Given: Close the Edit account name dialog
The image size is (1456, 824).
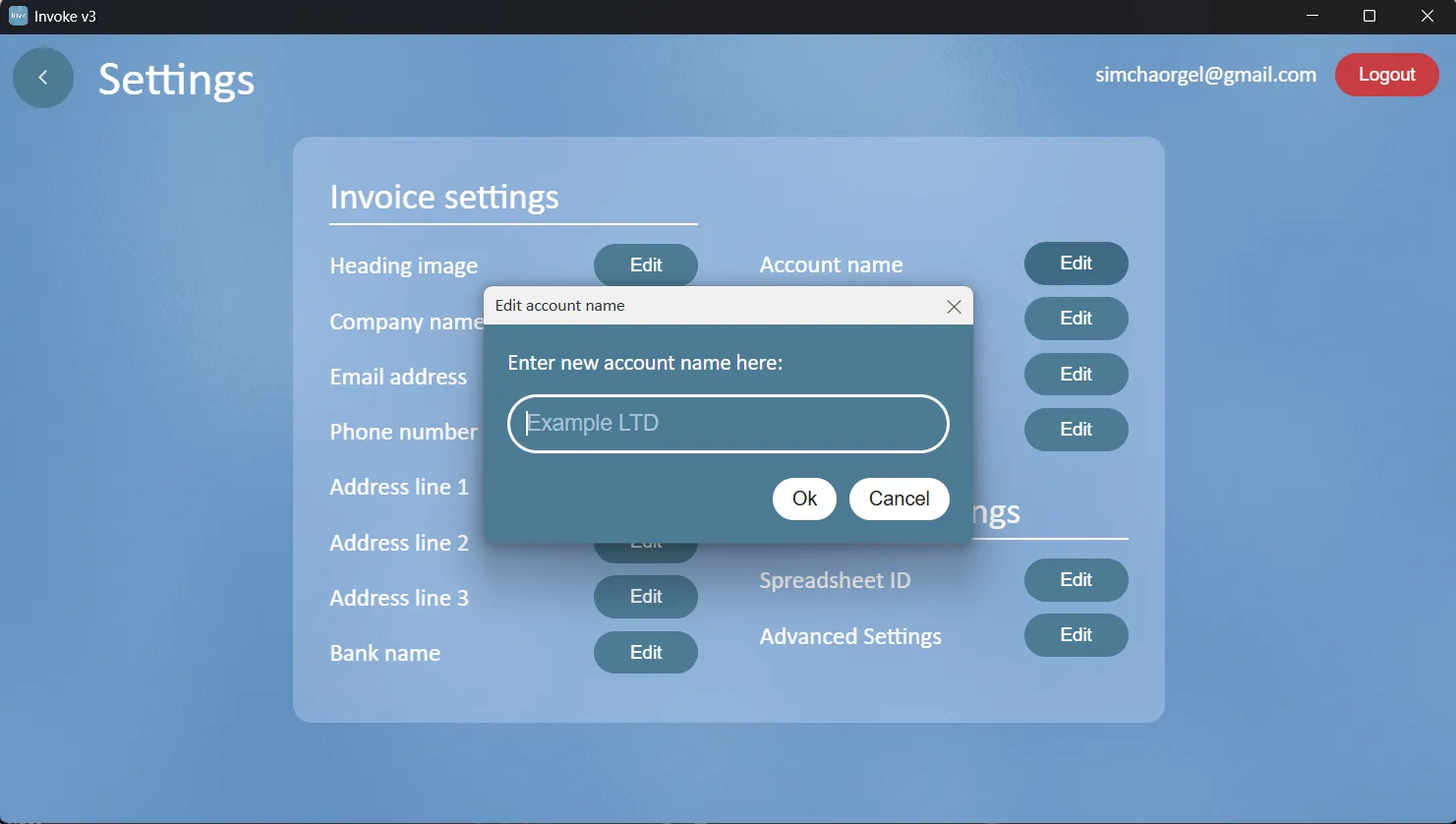Looking at the screenshot, I should coord(954,307).
